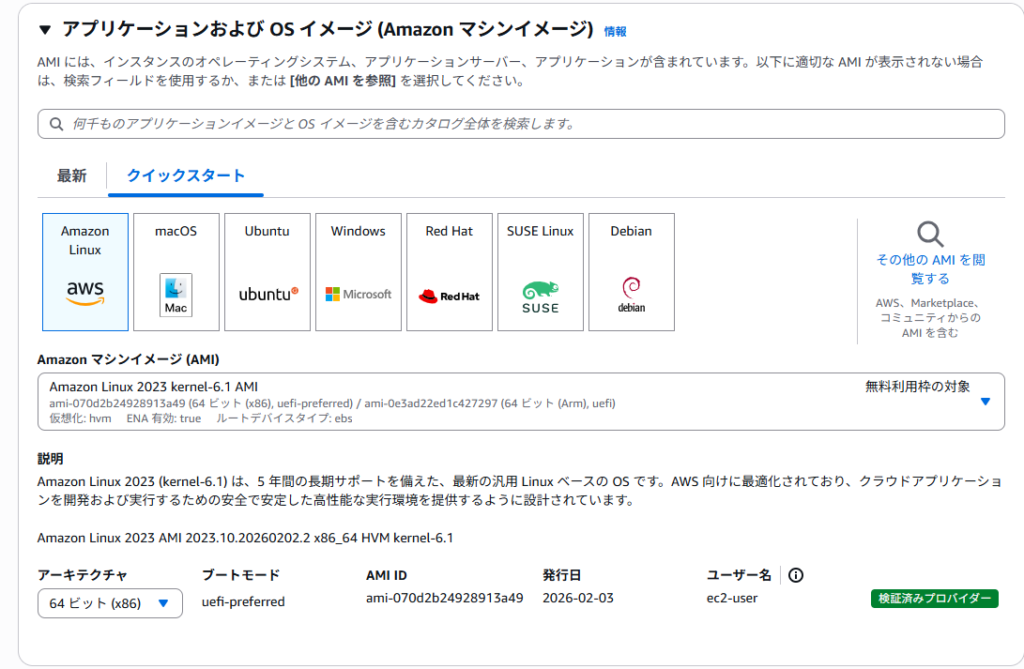Click the info icon next to ユーザー名

pyautogui.click(x=796, y=575)
